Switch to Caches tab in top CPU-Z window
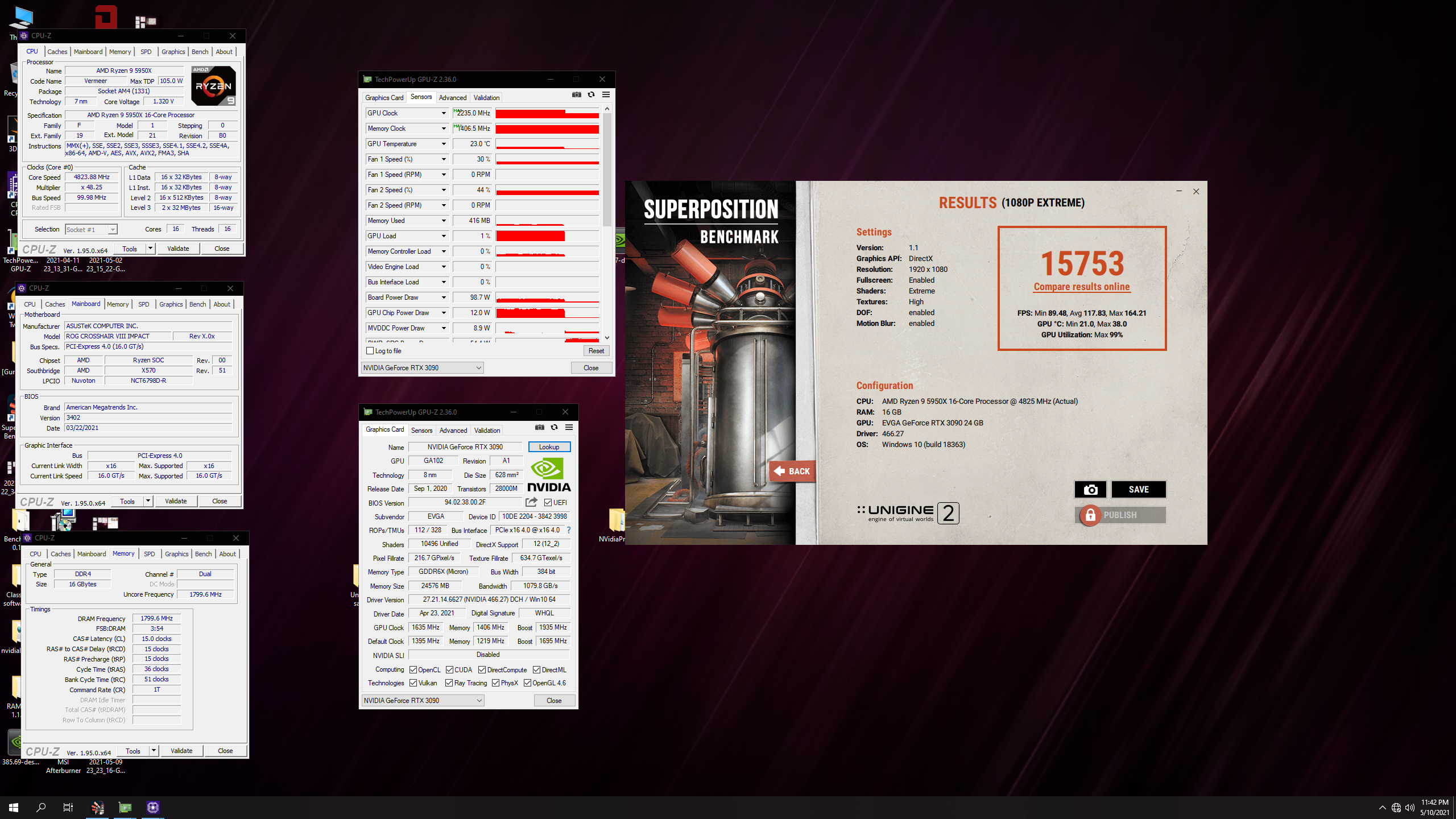 coord(57,52)
